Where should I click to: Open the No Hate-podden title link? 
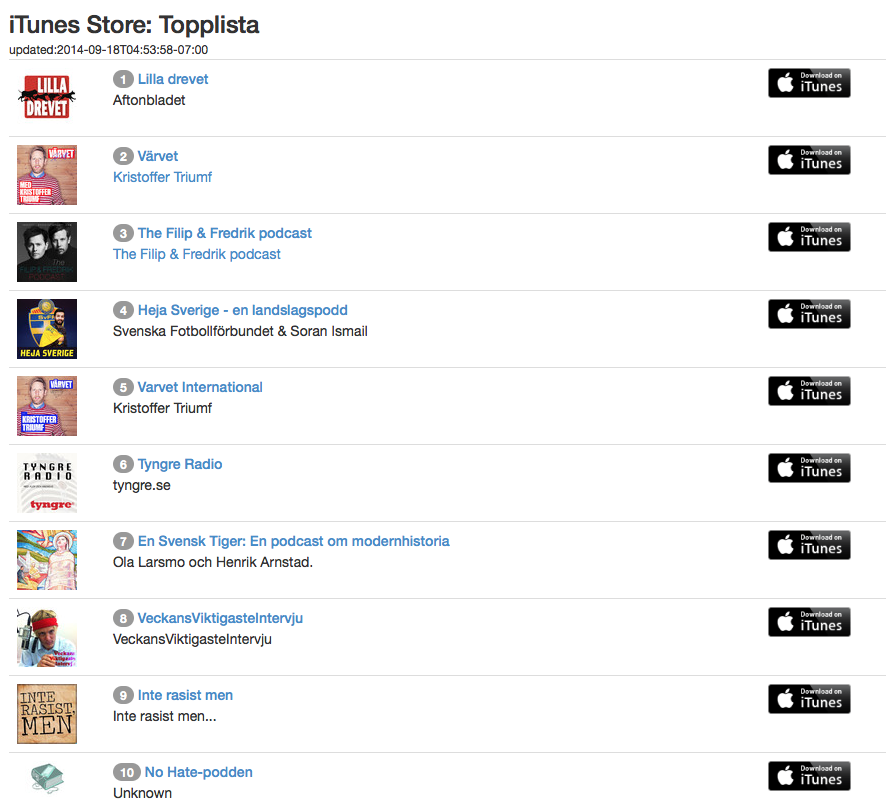click(198, 772)
